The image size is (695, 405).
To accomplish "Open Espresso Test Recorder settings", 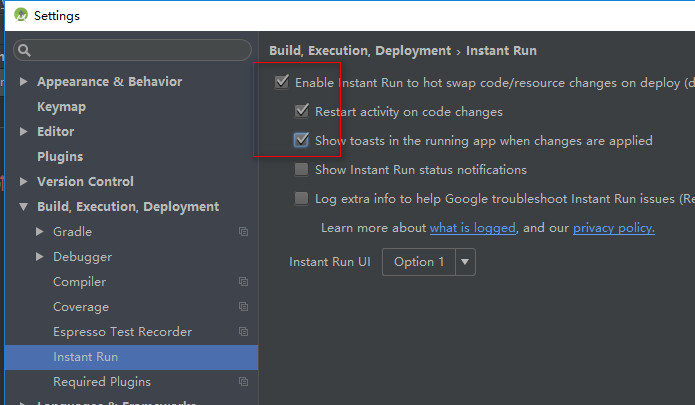I will (x=122, y=331).
